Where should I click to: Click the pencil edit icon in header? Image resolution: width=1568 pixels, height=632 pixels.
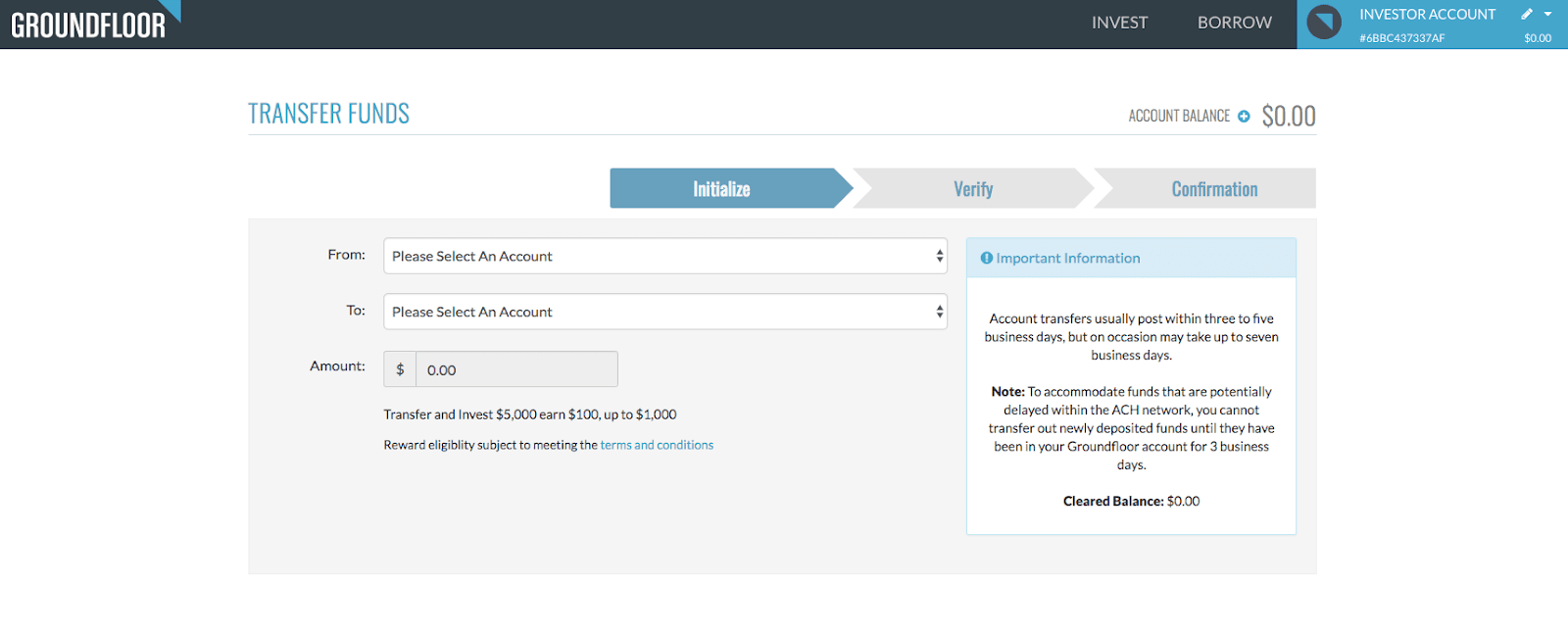[1526, 14]
